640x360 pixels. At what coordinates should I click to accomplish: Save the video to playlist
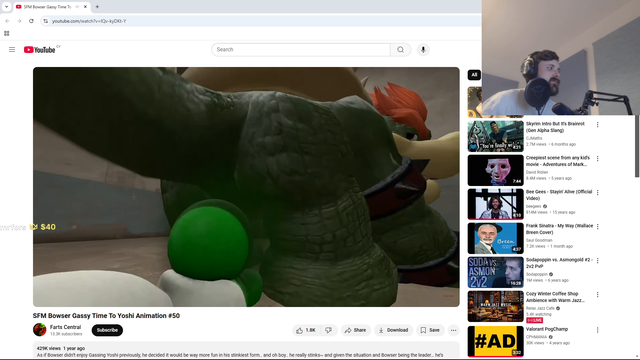(430, 330)
